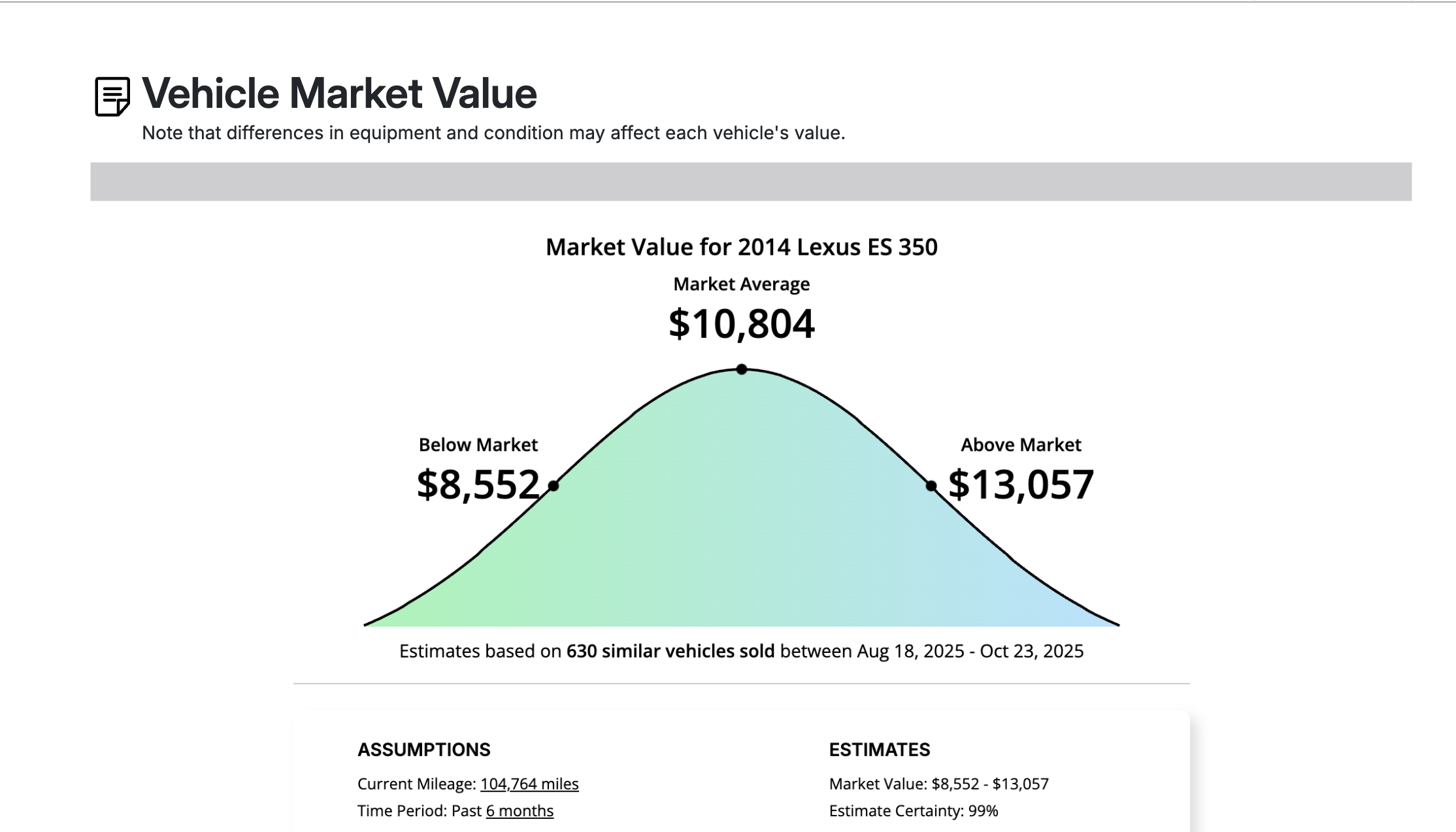
Task: Click the Below Market label on the chart
Action: pyautogui.click(x=478, y=445)
